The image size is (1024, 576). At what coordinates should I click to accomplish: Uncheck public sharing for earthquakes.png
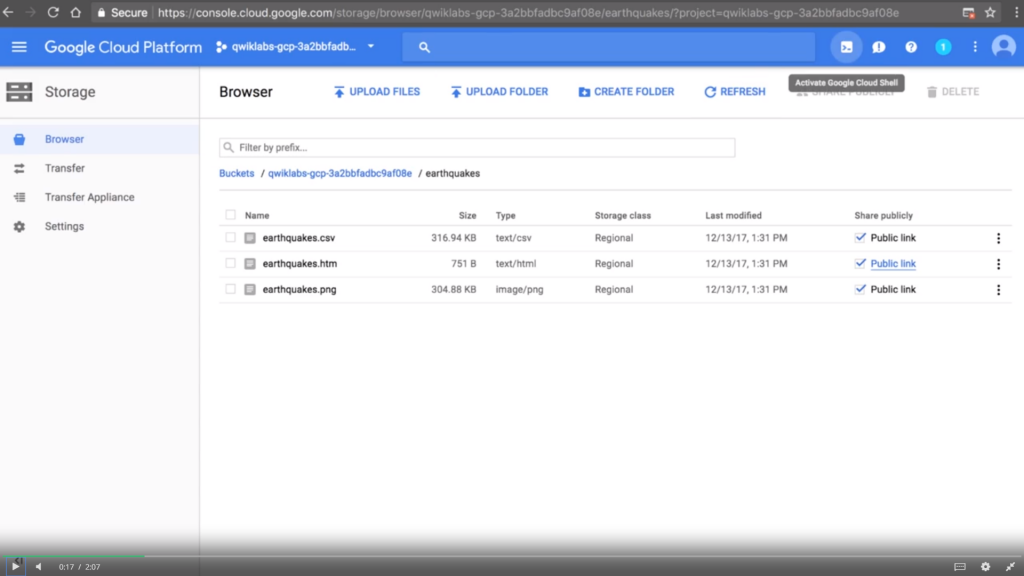point(860,289)
